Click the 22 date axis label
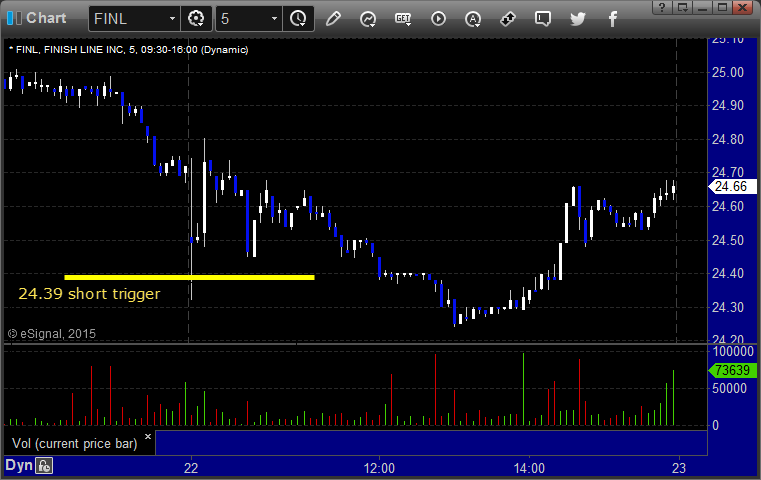 191,468
